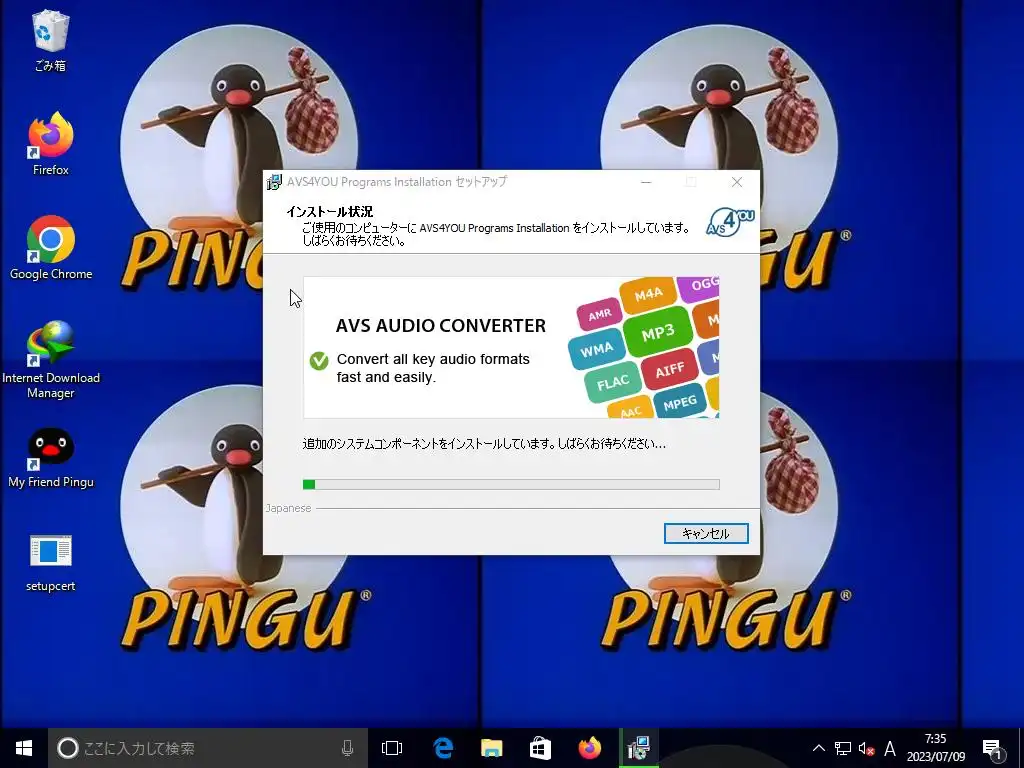Screen dimensions: 1024x768
Task: Click the MP3 format tile in banner
Action: pyautogui.click(x=657, y=333)
